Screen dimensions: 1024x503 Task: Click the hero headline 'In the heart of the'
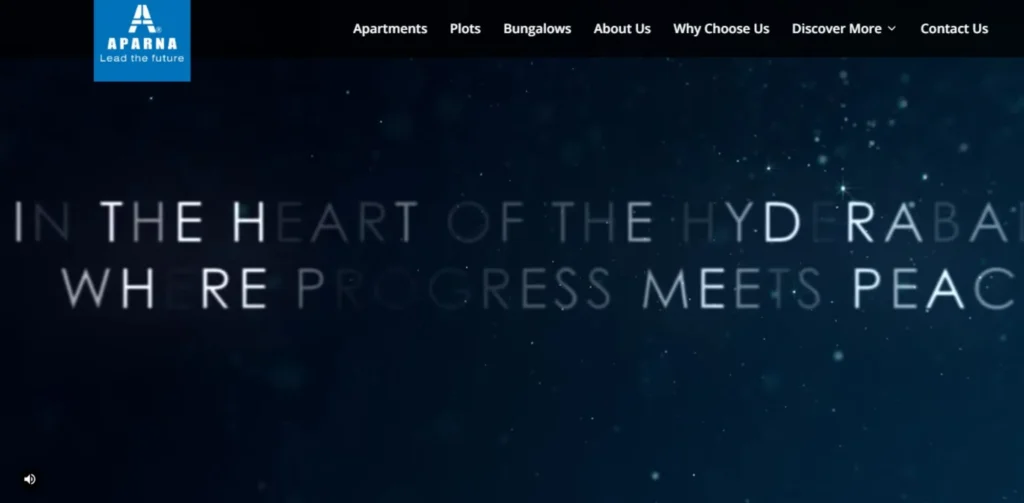(333, 221)
